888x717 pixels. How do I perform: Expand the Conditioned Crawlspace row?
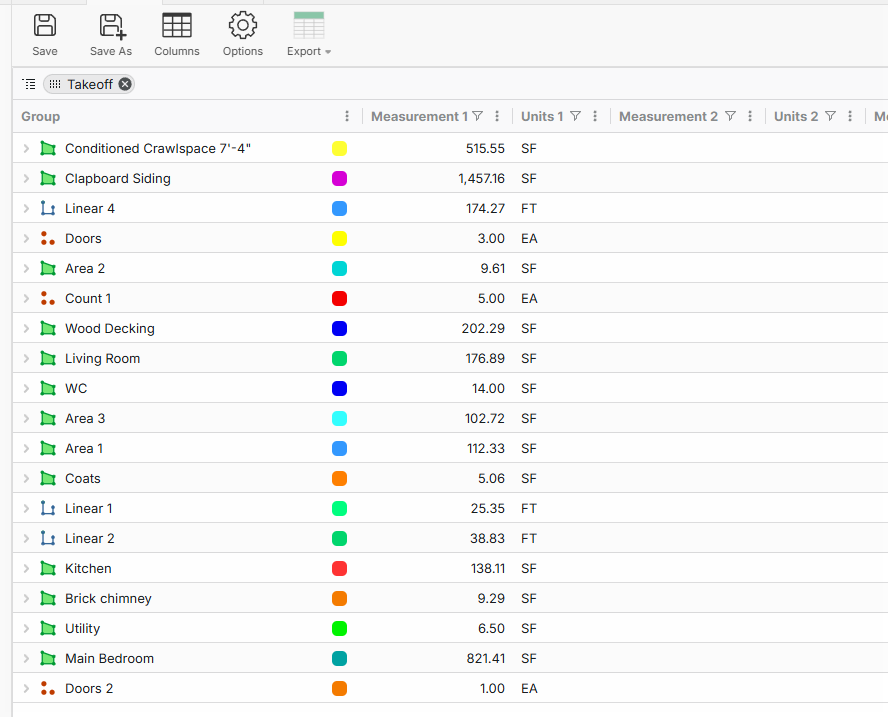[x=26, y=148]
